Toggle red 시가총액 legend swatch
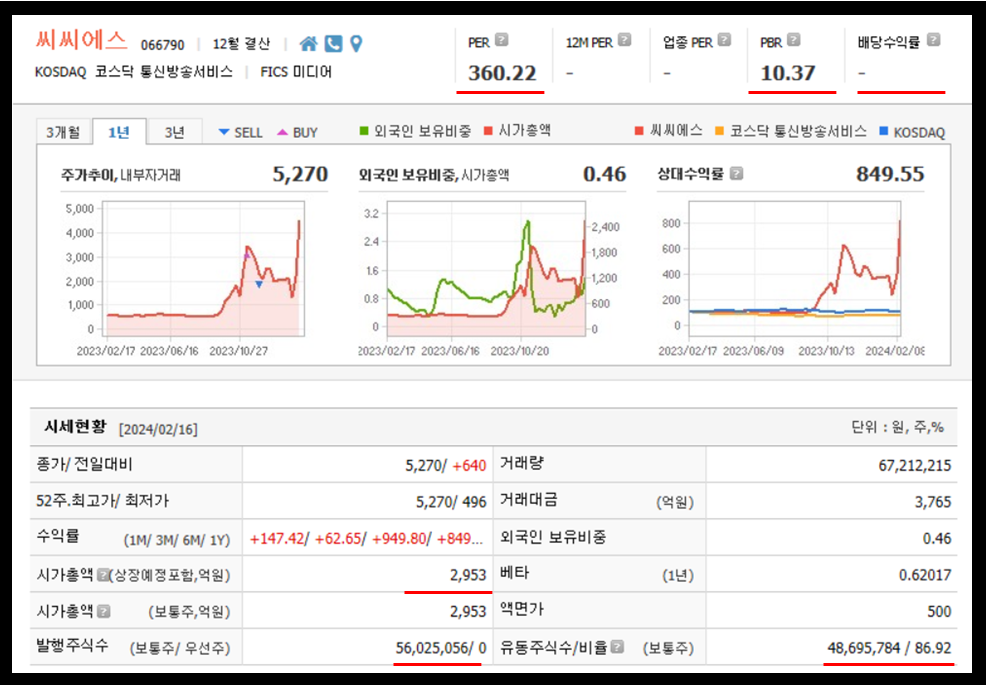 coord(488,131)
